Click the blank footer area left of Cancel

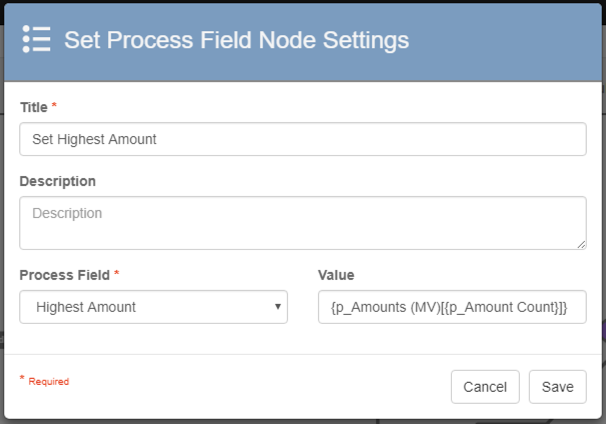(x=250, y=387)
